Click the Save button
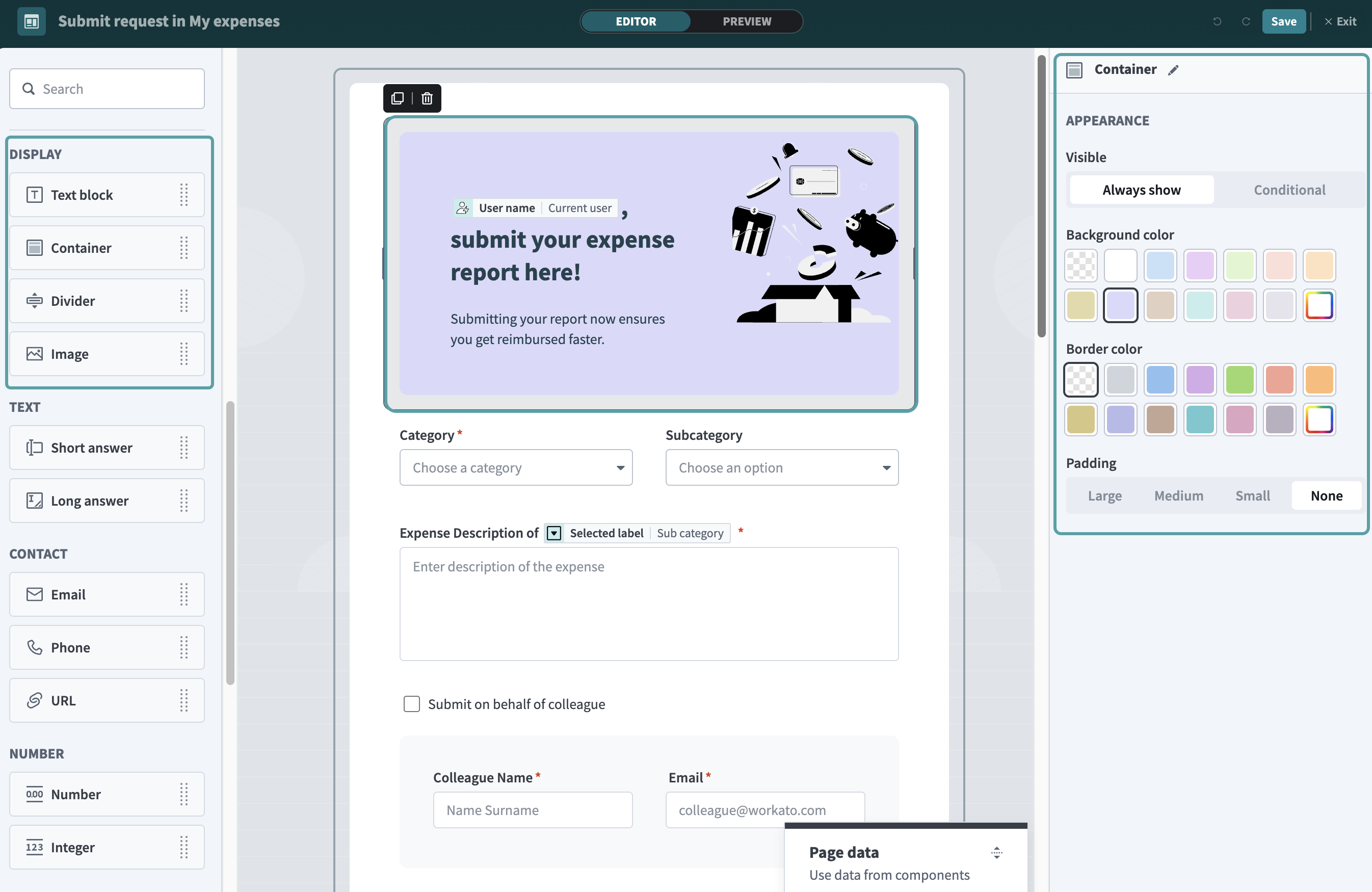This screenshot has height=892, width=1372. [1283, 21]
